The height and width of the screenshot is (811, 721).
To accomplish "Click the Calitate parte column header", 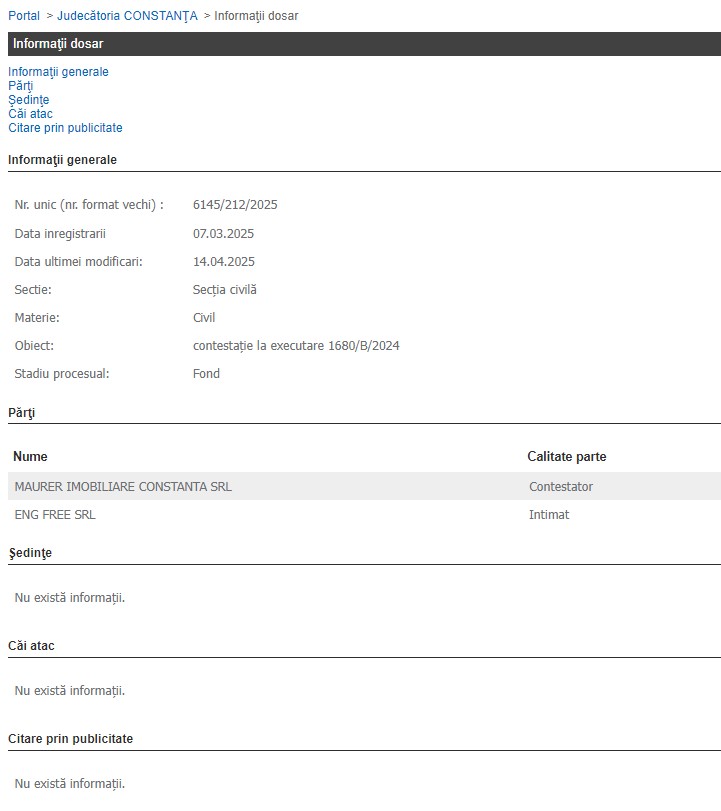I will [566, 457].
